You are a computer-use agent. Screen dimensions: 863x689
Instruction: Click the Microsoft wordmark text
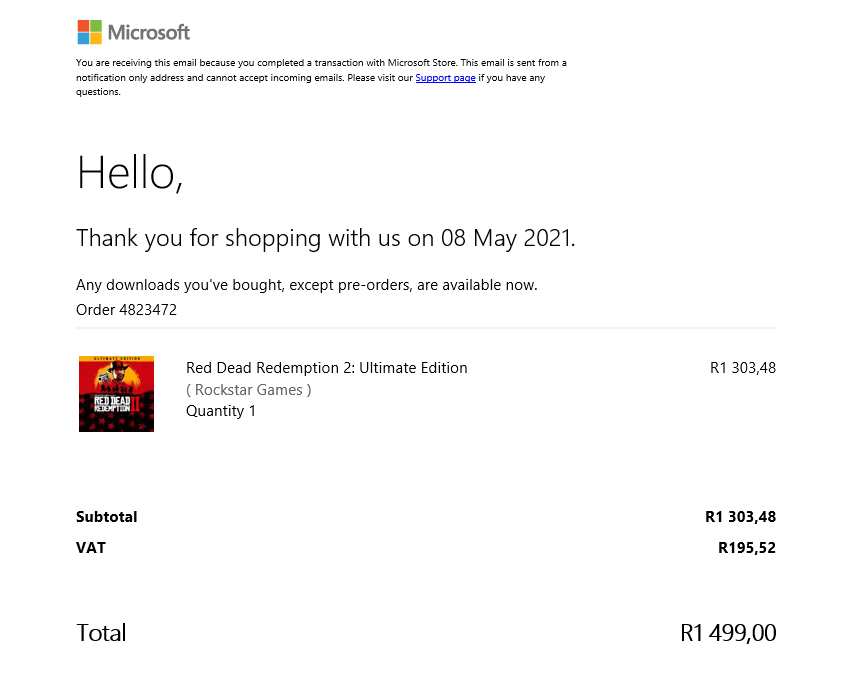click(149, 32)
